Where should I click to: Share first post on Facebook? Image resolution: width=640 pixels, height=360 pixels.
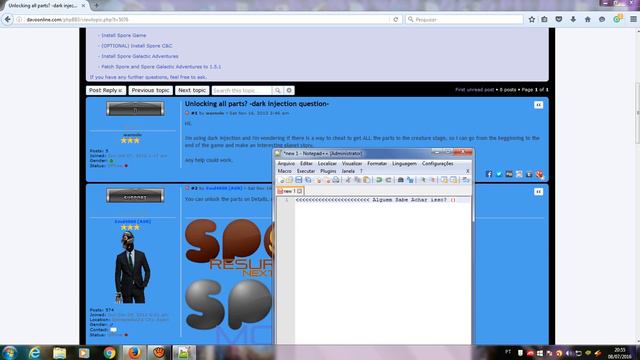coord(489,174)
